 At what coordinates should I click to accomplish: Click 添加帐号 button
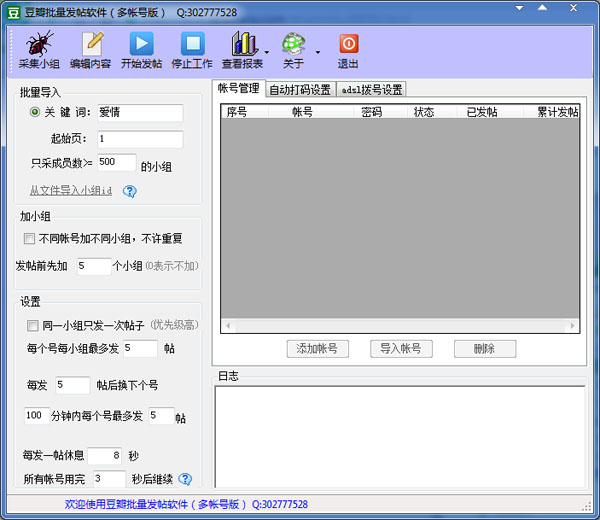click(318, 349)
